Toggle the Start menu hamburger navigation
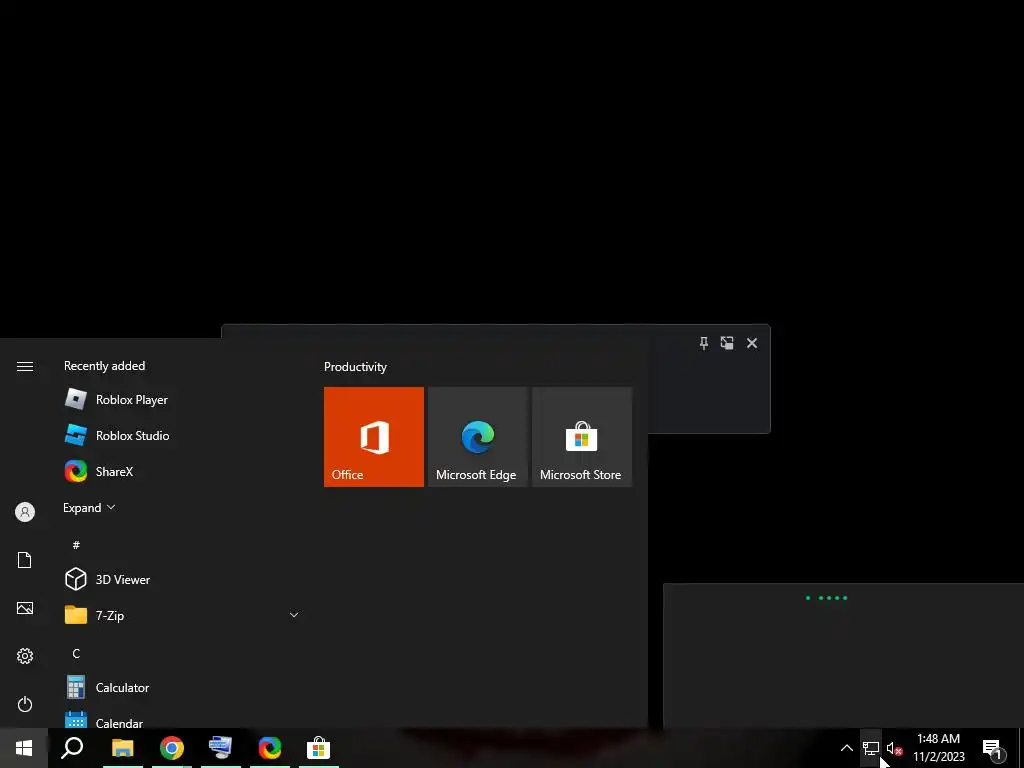The image size is (1024, 768). (x=25, y=366)
